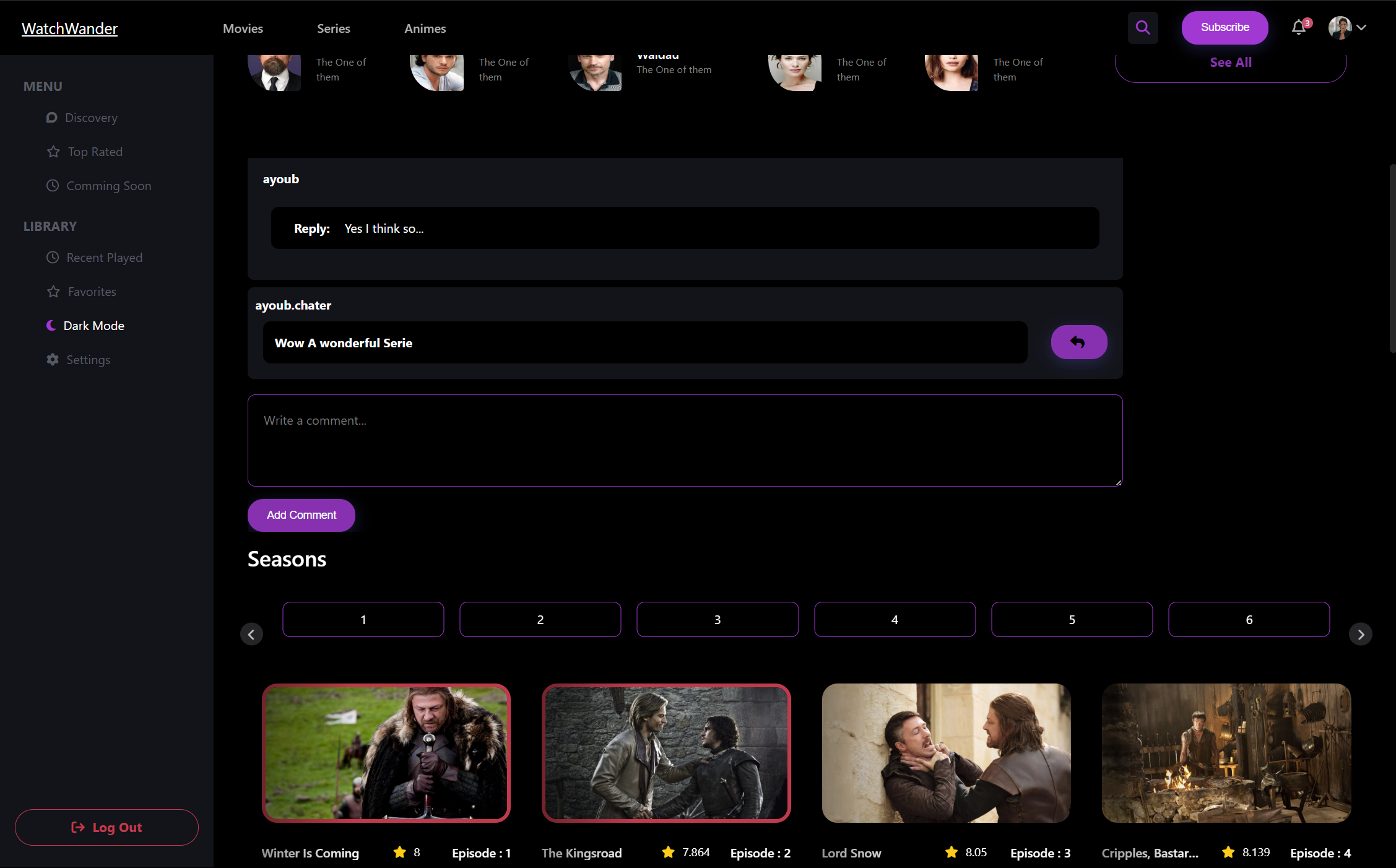Screen dimensions: 1396x868
Task: Open the notifications bell icon
Action: click(1299, 28)
